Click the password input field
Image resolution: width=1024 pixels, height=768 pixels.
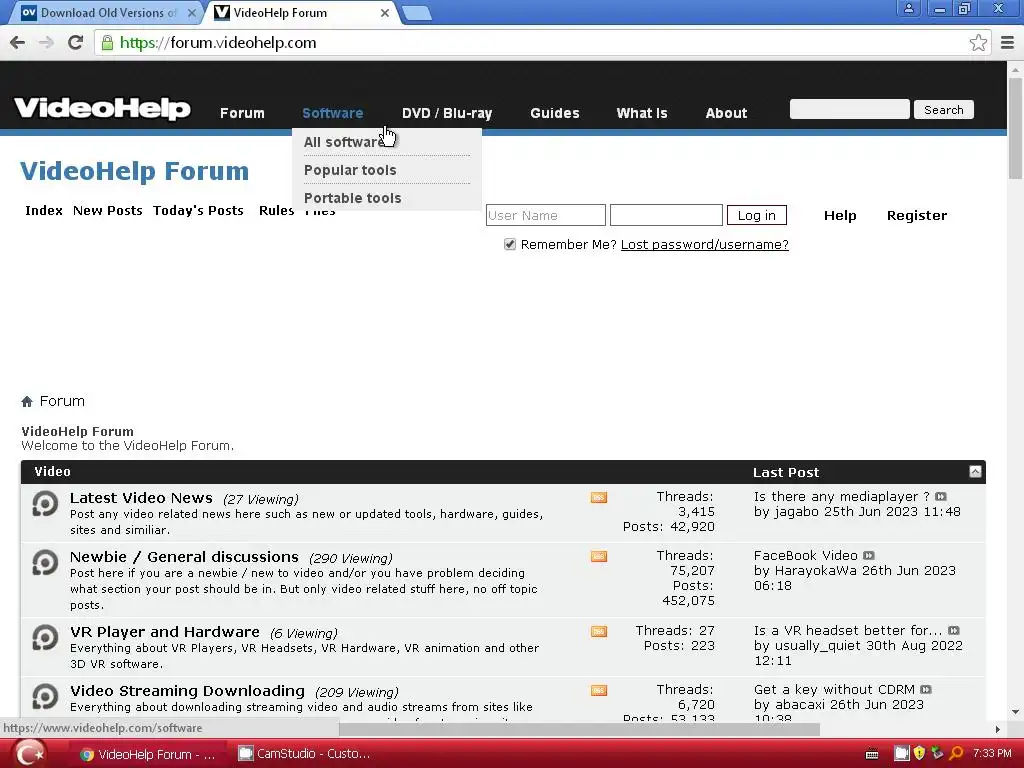click(x=666, y=216)
